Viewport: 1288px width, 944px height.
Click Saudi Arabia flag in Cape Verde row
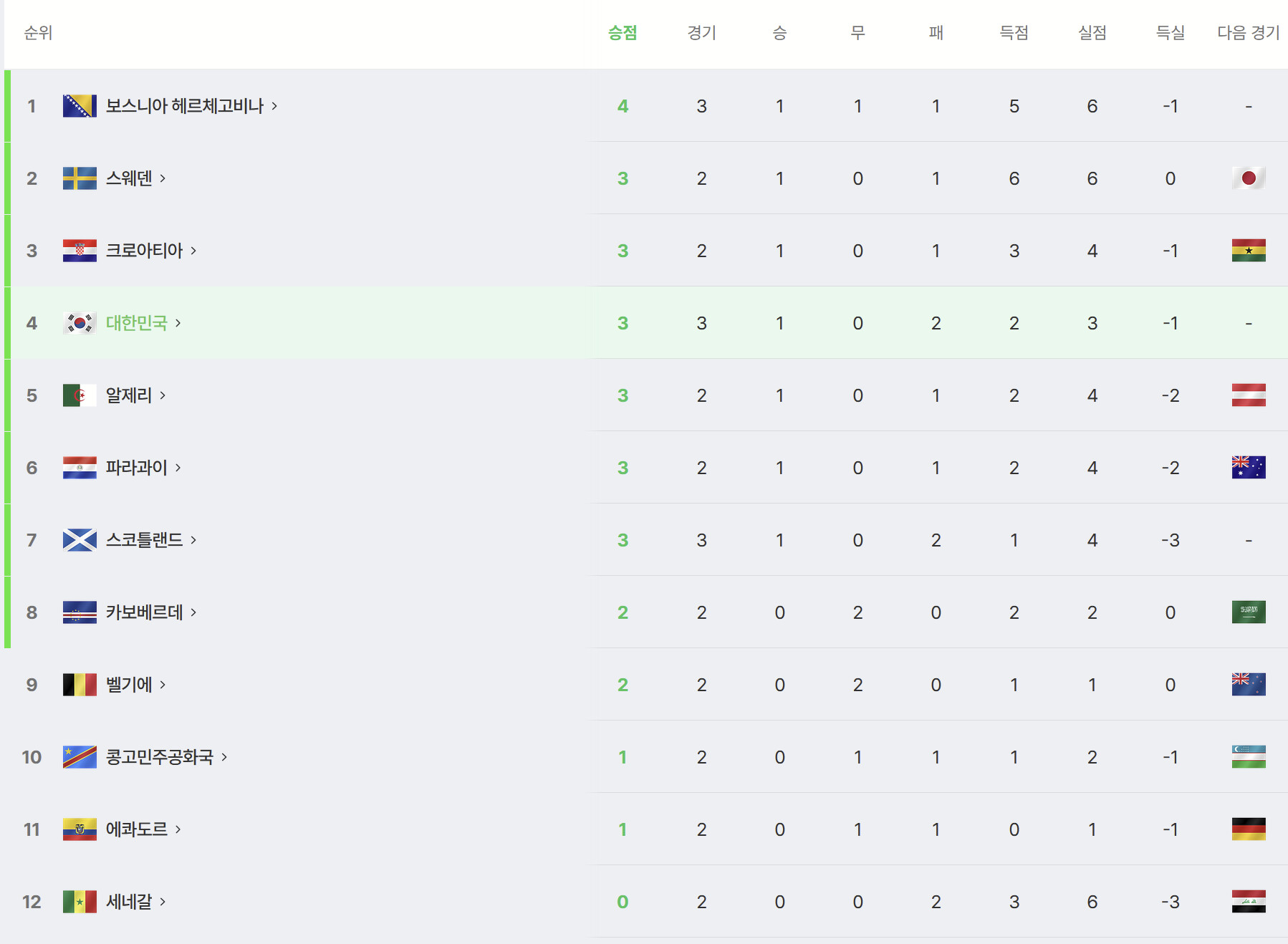coord(1249,612)
